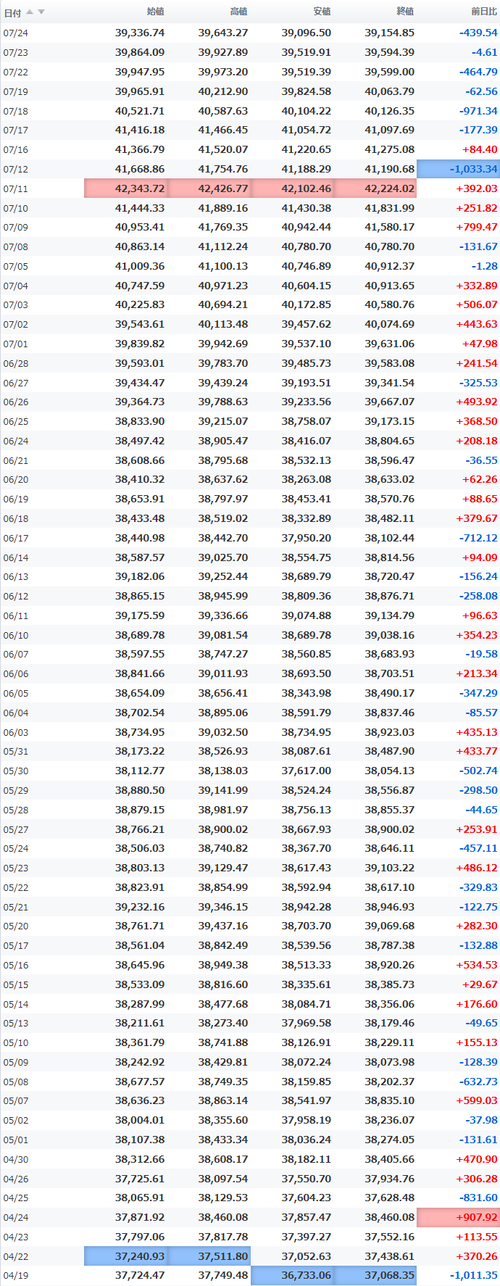The image size is (500, 1286).
Task: Select the high value 39,252.44
Action: coord(223,575)
